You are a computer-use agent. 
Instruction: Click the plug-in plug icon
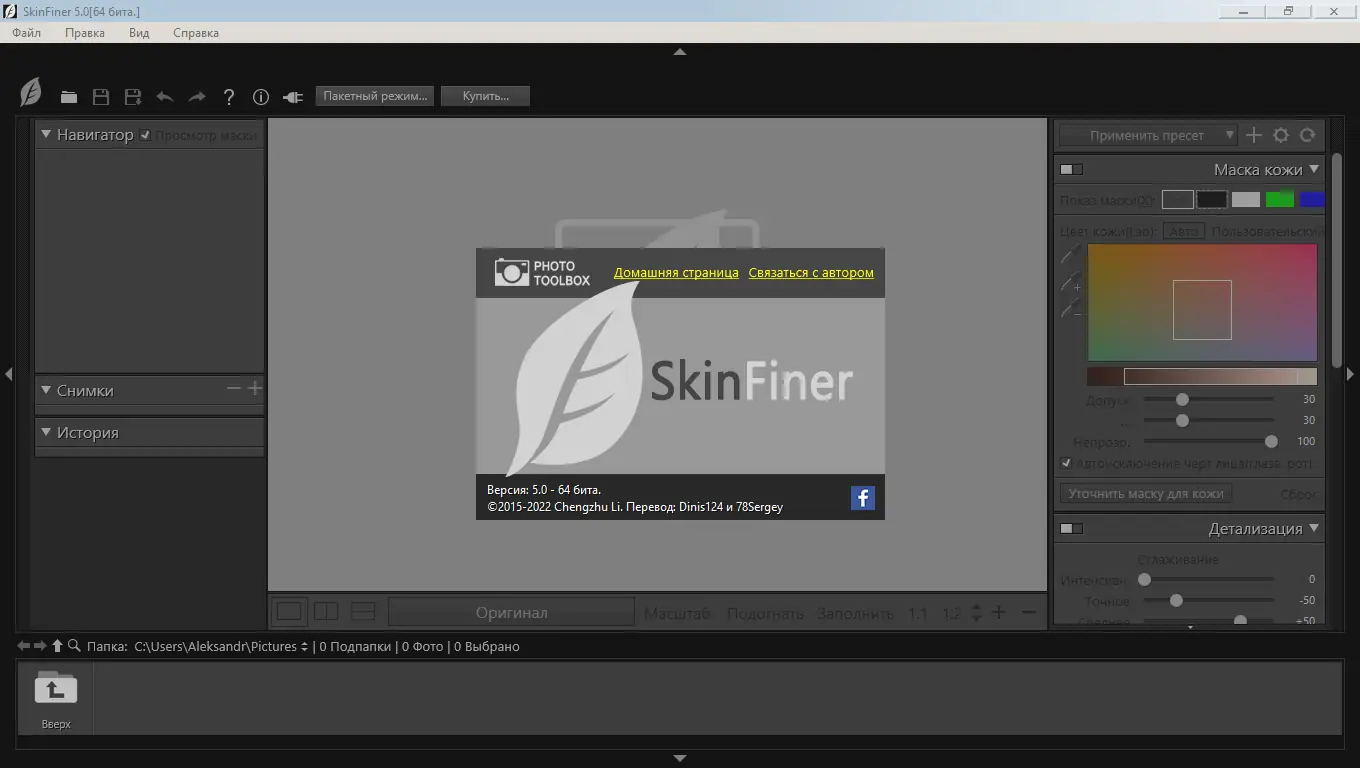293,97
